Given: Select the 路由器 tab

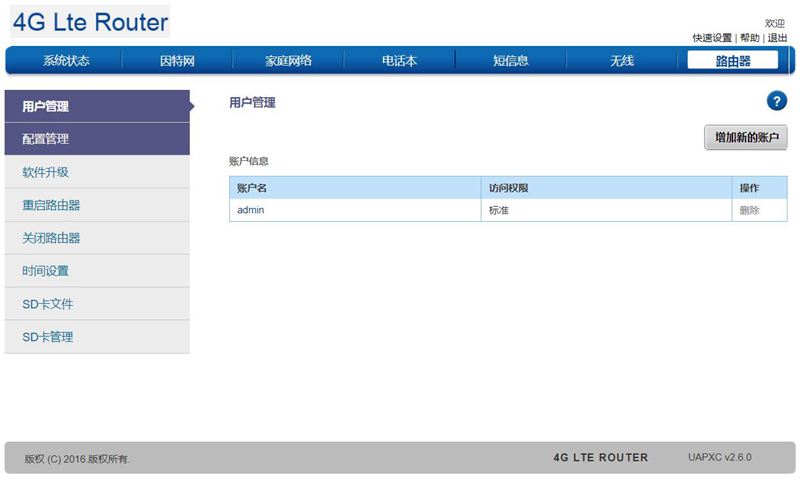Looking at the screenshot, I should tap(733, 60).
